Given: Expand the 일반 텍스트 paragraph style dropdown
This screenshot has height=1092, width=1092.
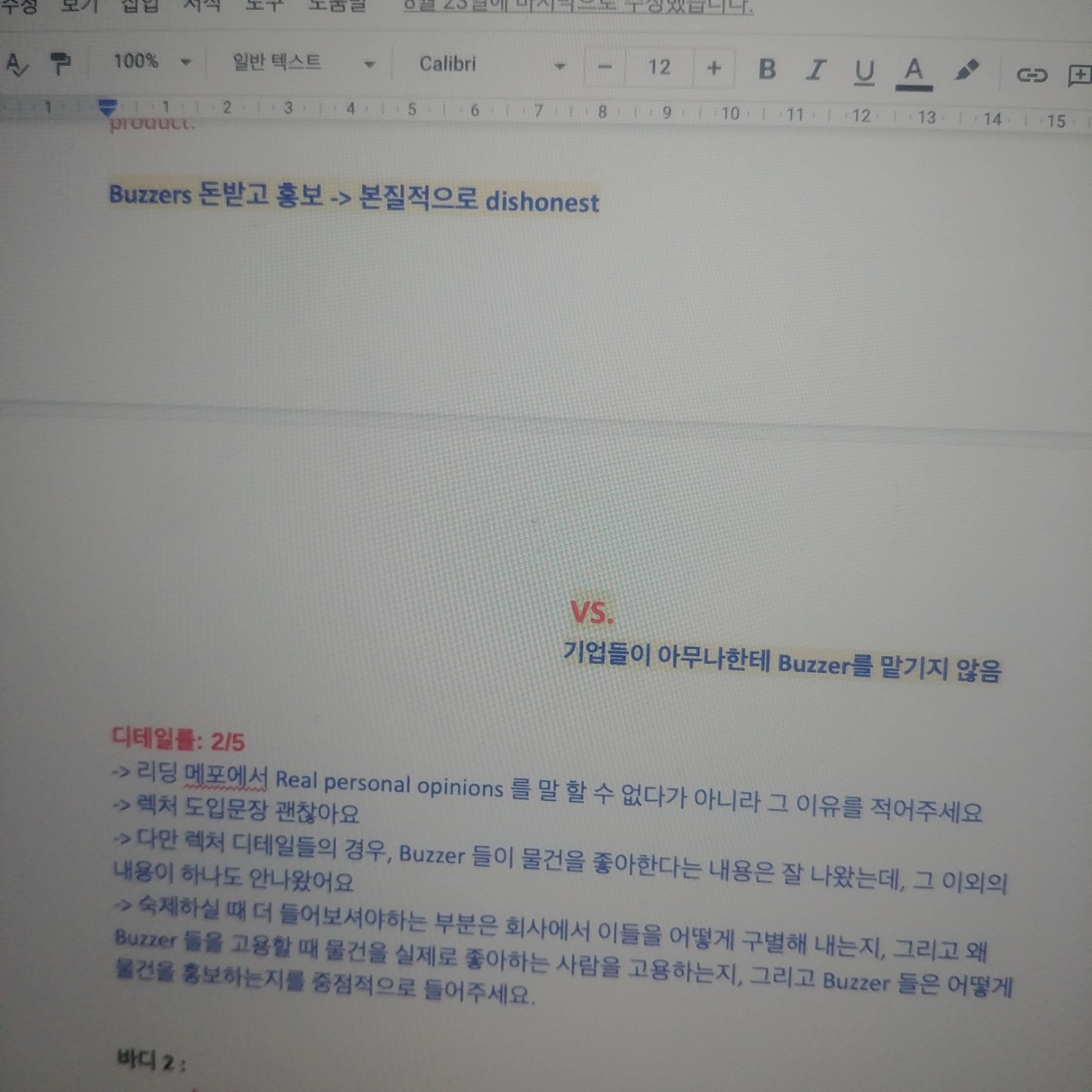Looking at the screenshot, I should 303,63.
